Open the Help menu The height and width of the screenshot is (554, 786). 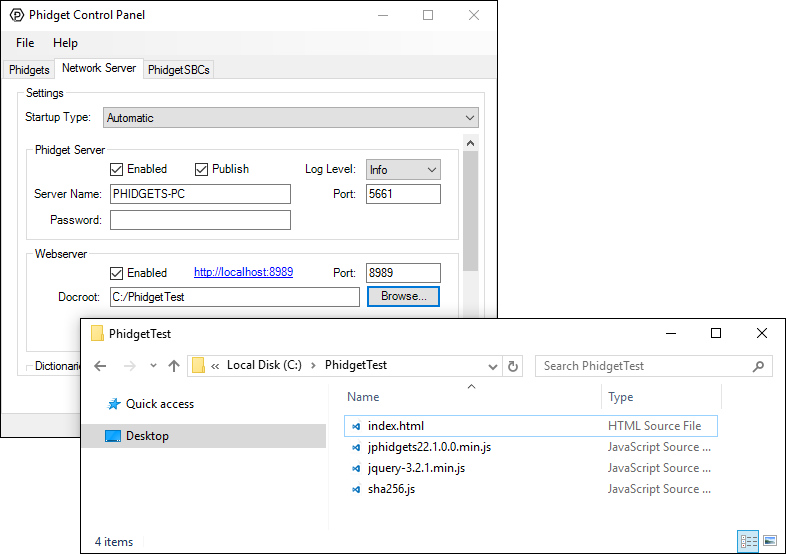[66, 43]
